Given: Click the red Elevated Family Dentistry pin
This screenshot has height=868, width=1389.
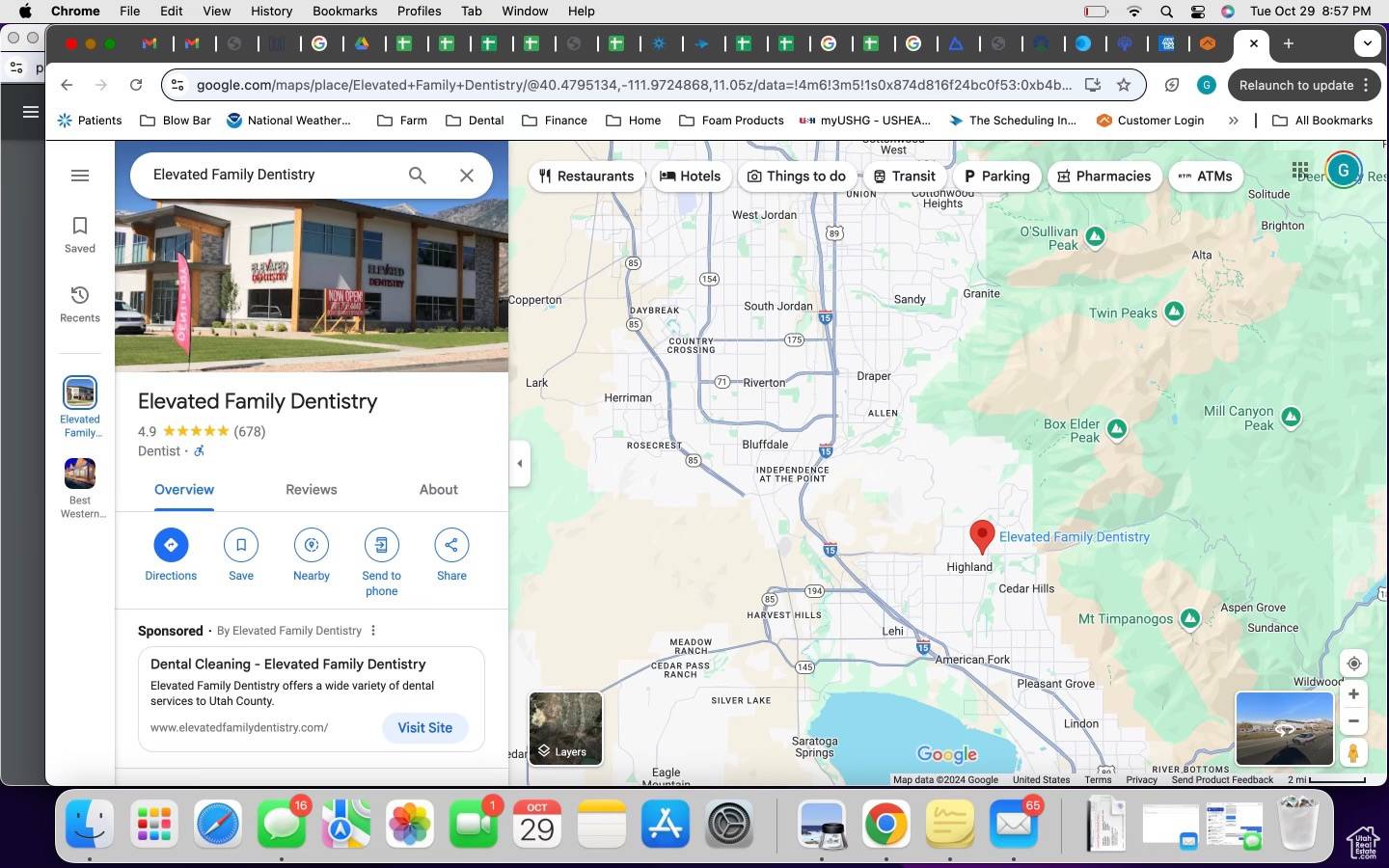Looking at the screenshot, I should click(x=982, y=536).
